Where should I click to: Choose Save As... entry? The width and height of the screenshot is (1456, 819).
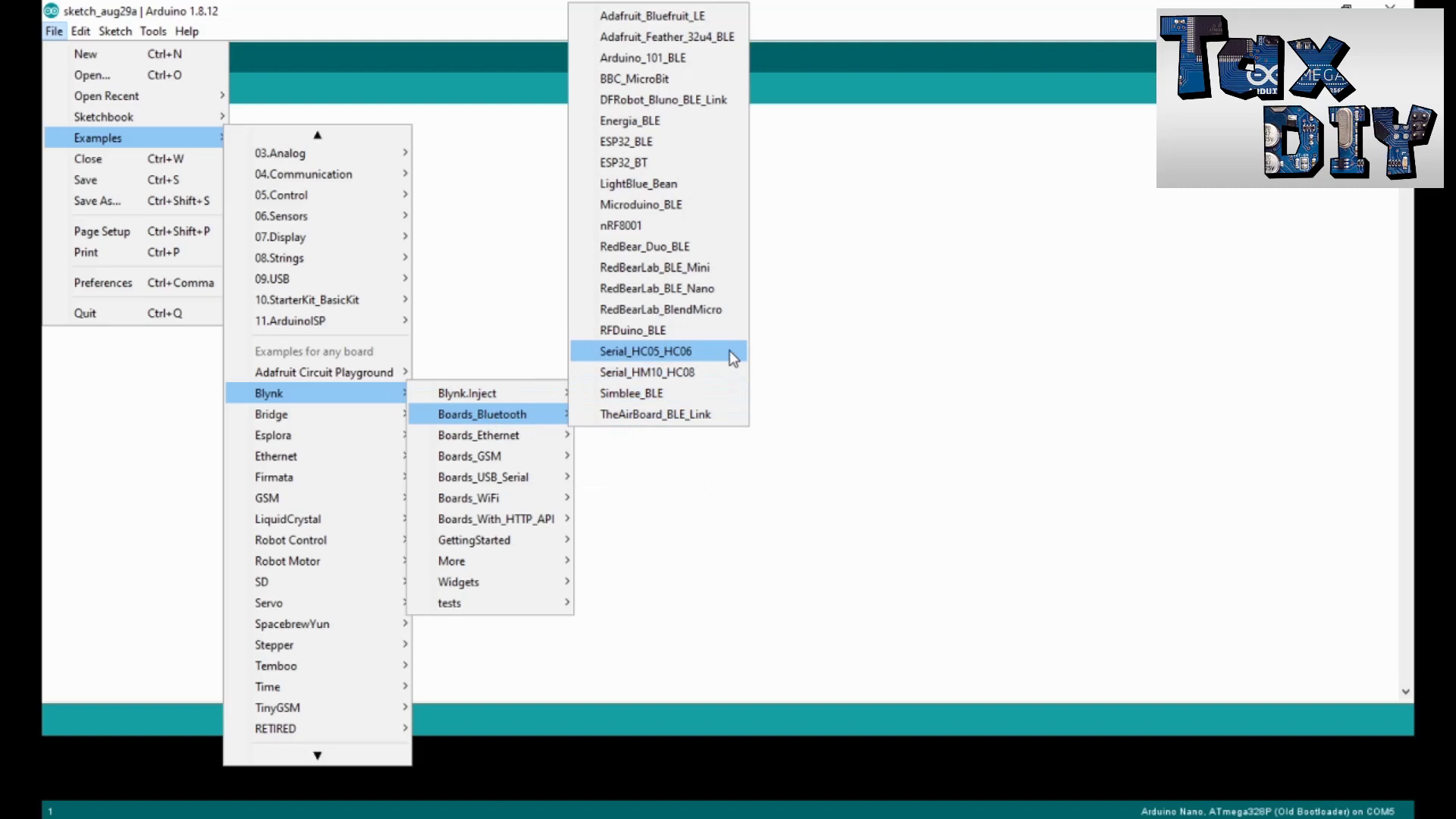pos(135,201)
